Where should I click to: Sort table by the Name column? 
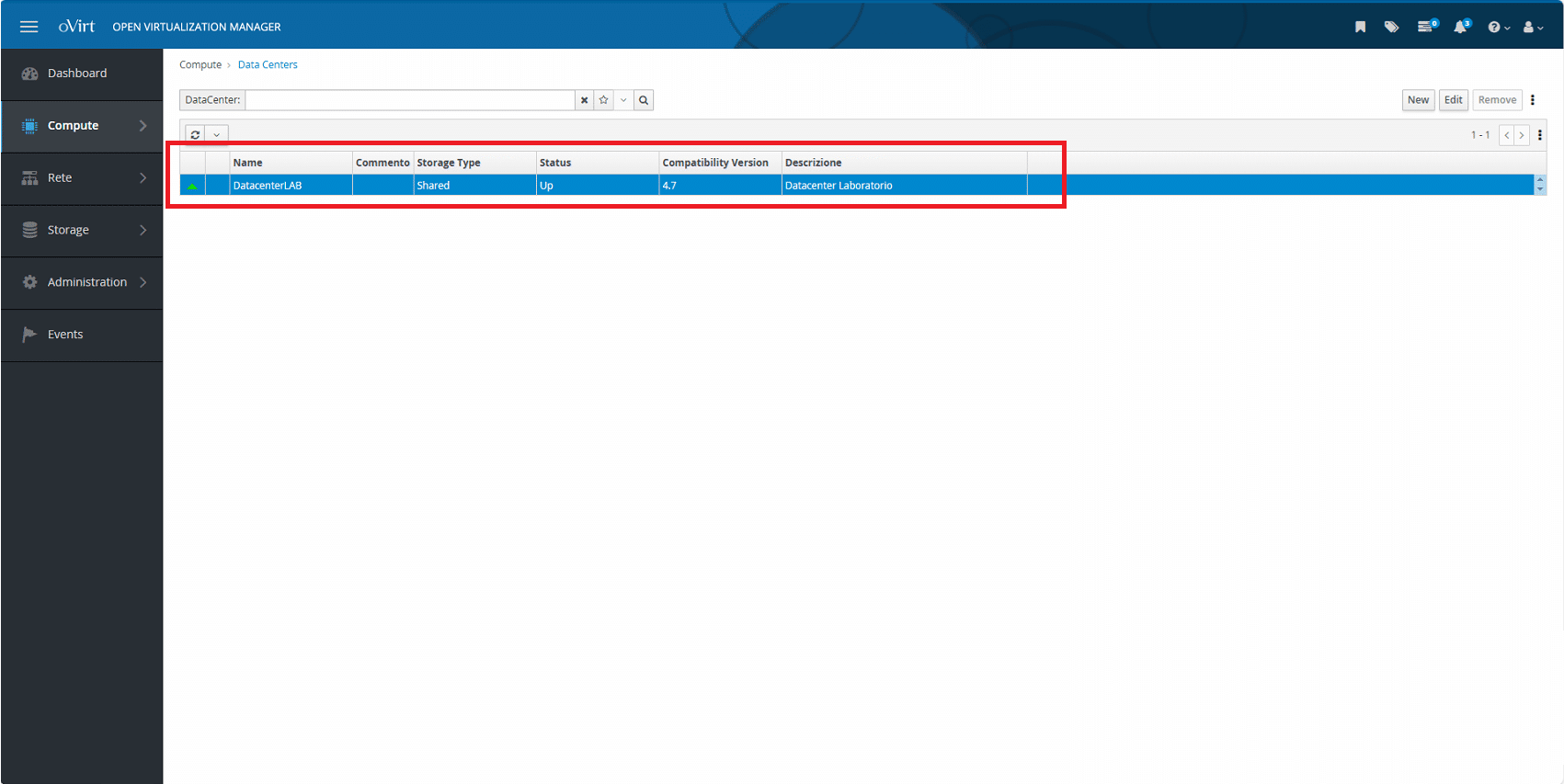[248, 163]
